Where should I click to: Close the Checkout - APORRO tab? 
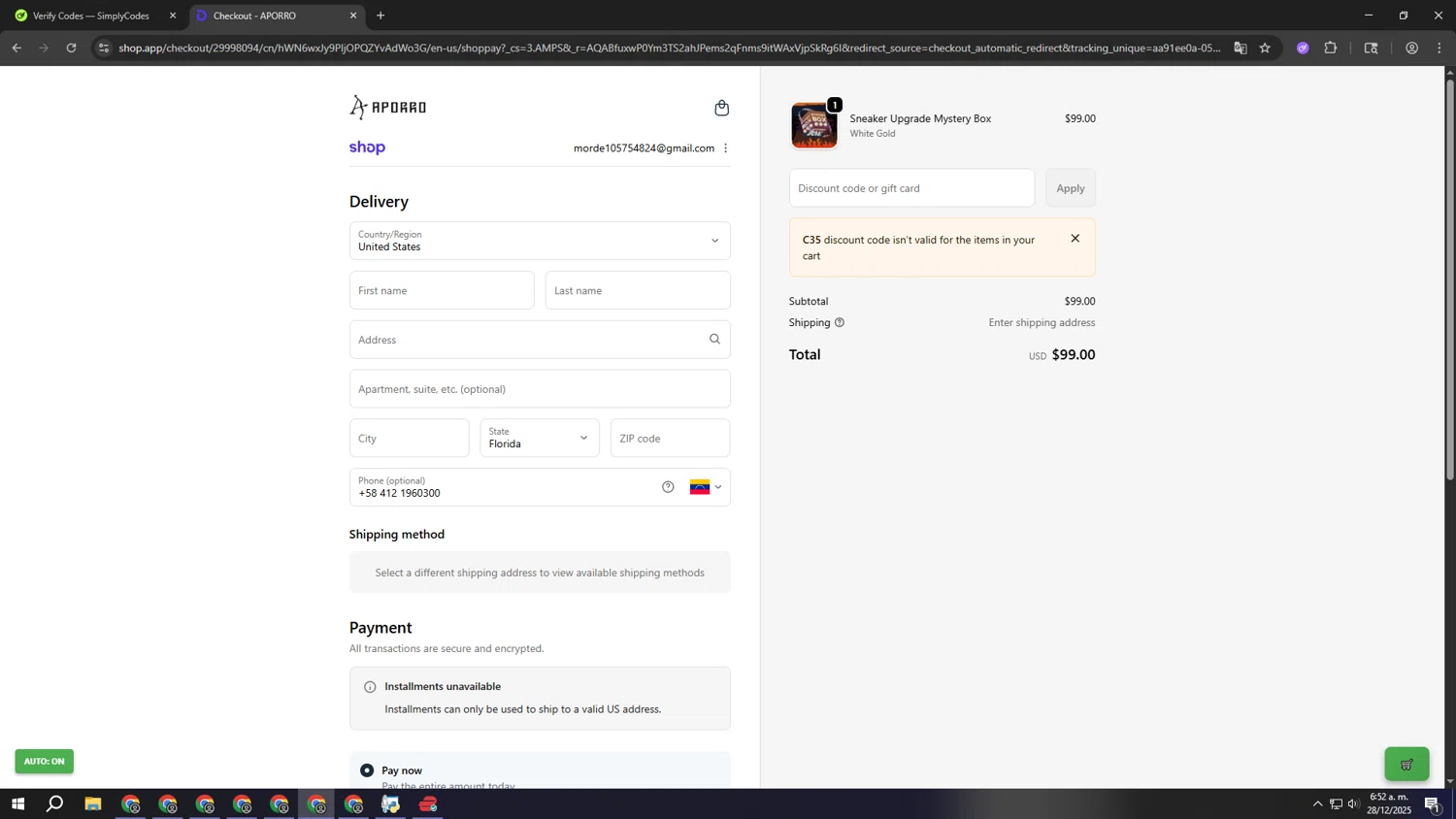point(353,16)
